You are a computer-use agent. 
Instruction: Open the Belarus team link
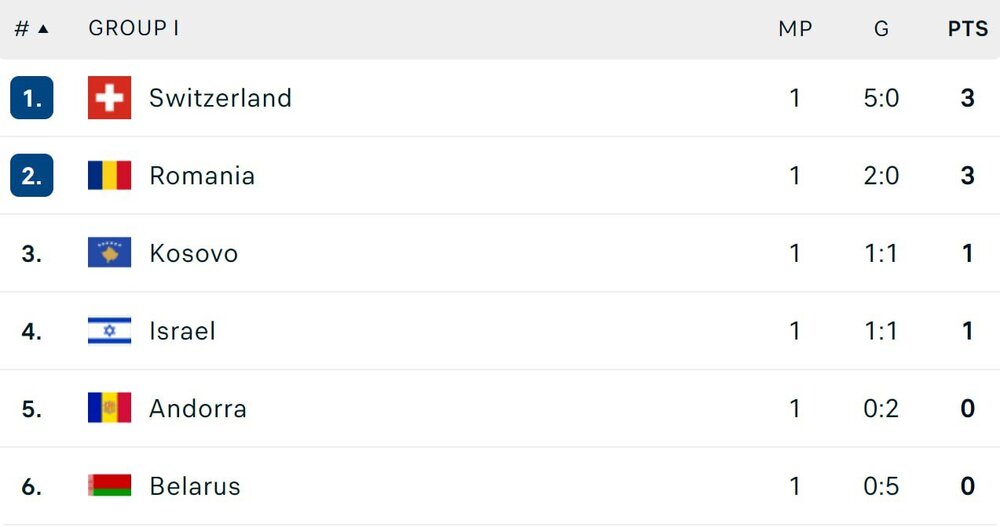click(x=195, y=486)
